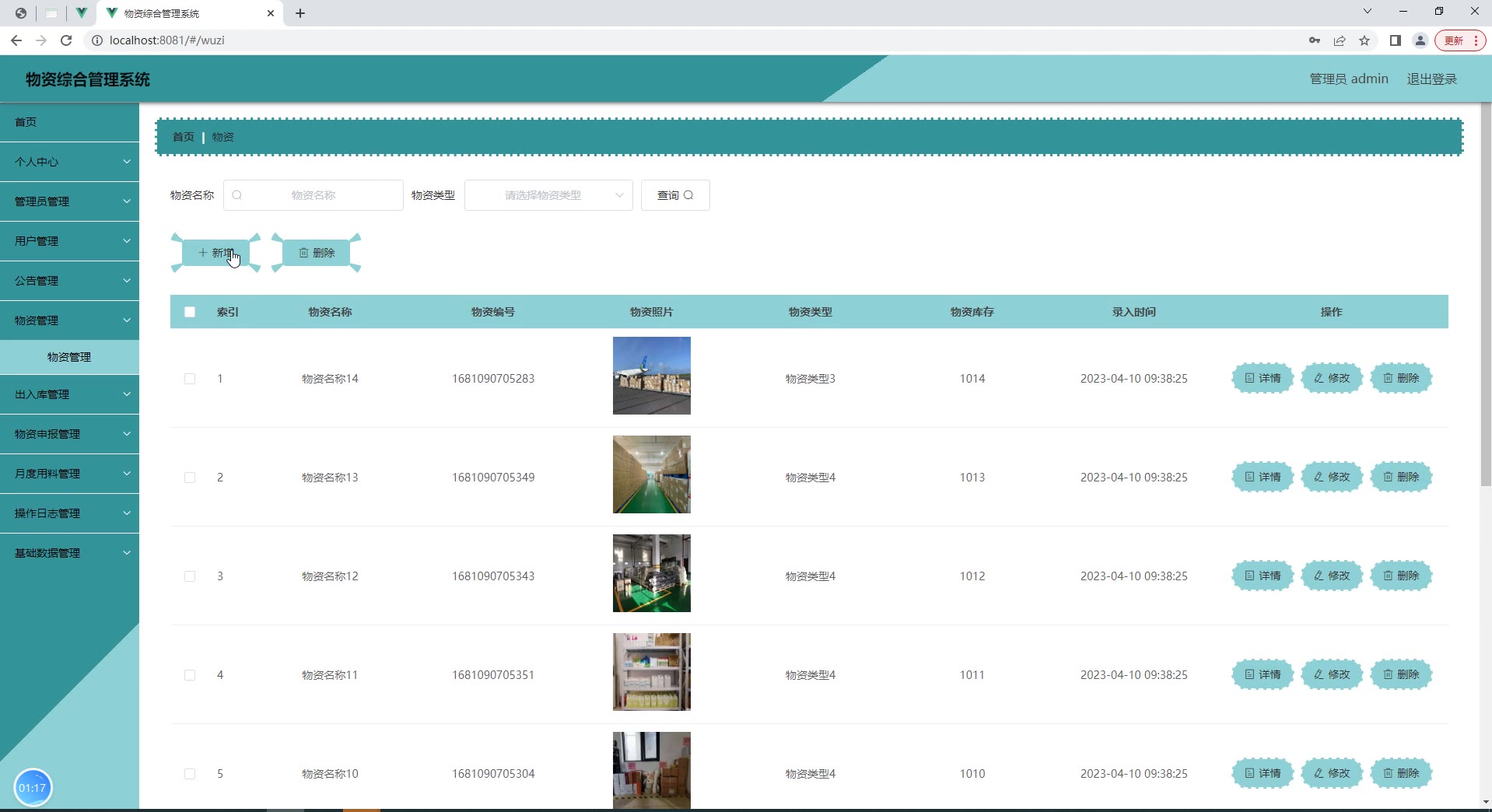Click 删除 for 物资名称12 row

pos(1401,576)
